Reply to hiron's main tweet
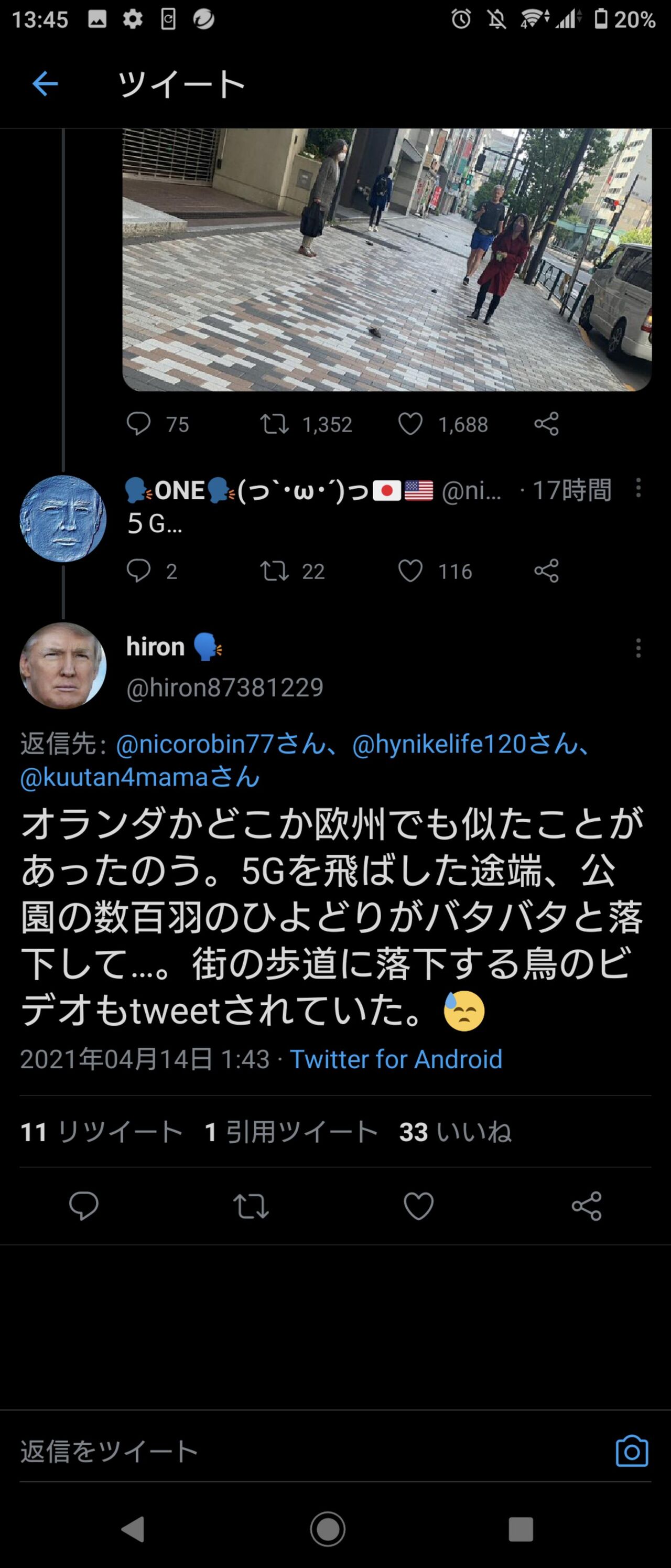 point(83,1206)
